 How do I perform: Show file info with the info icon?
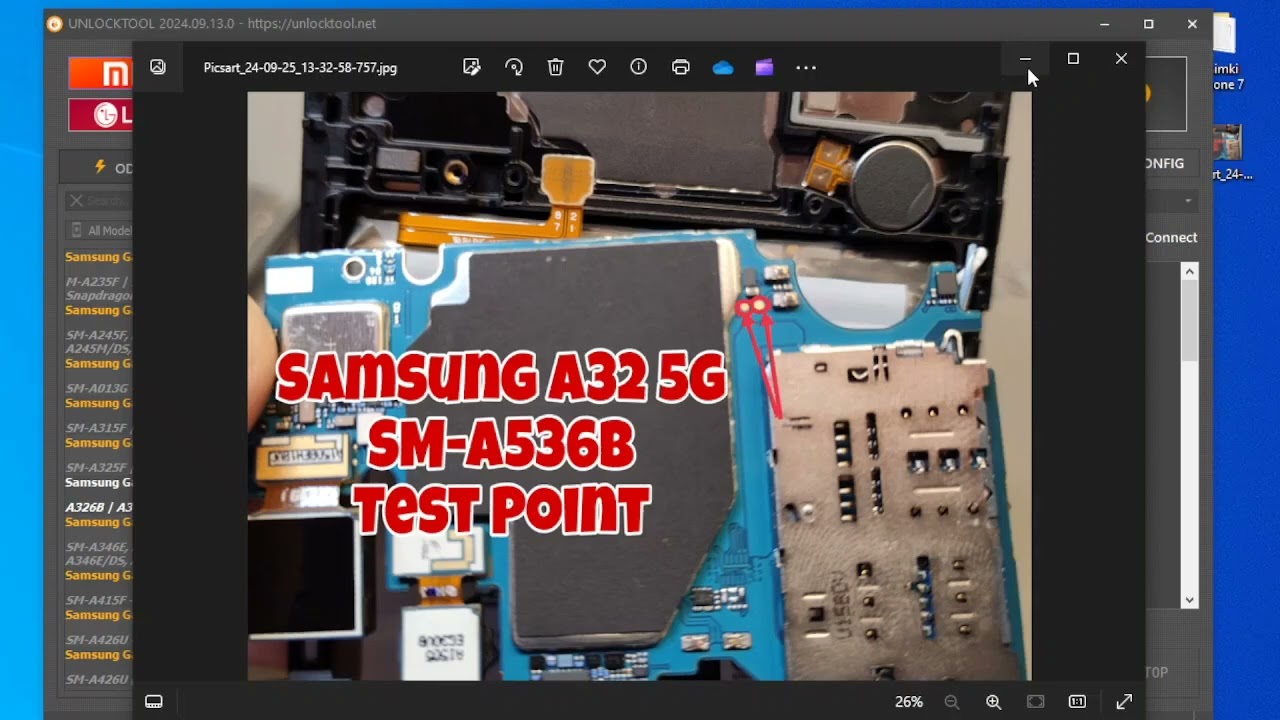(639, 67)
